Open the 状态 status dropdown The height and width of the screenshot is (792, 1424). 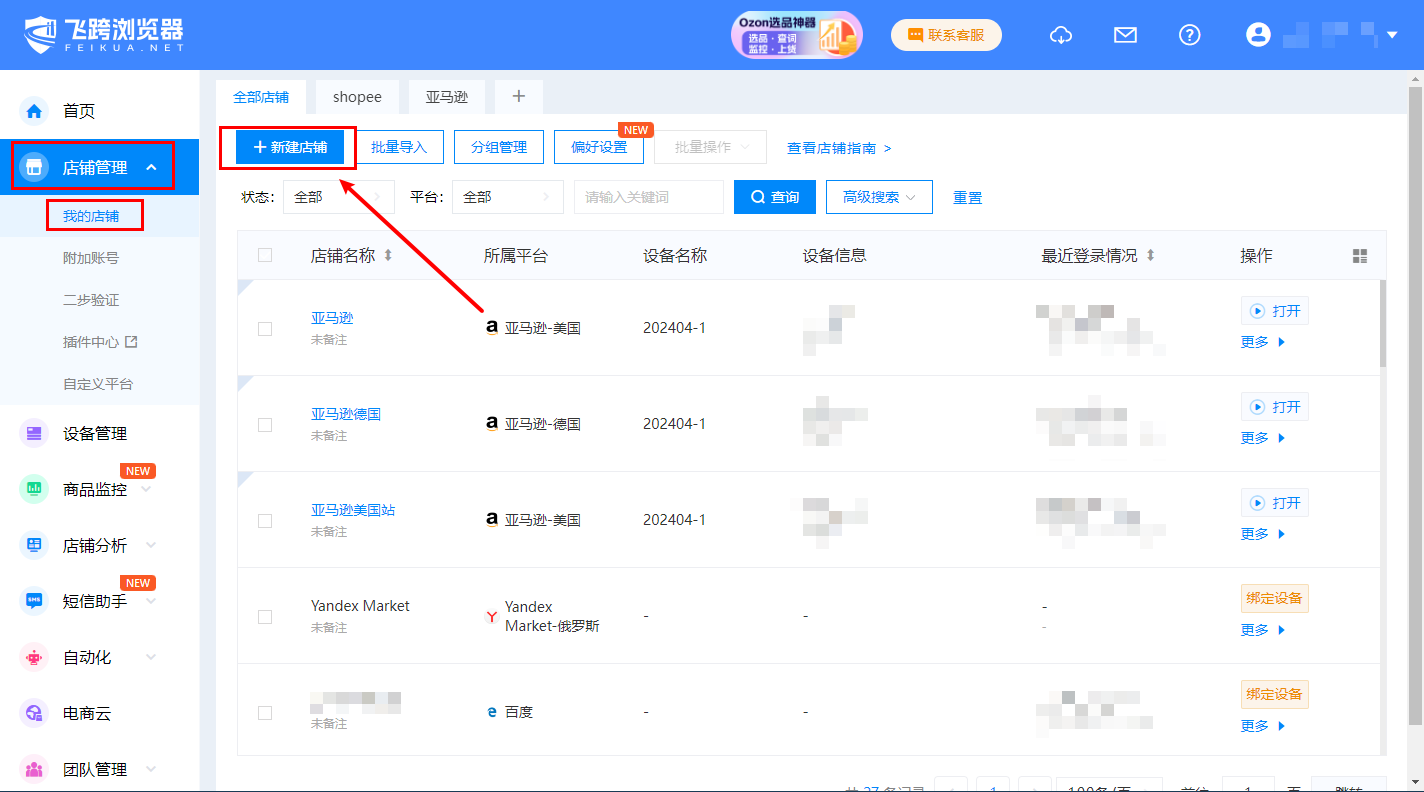coord(338,197)
